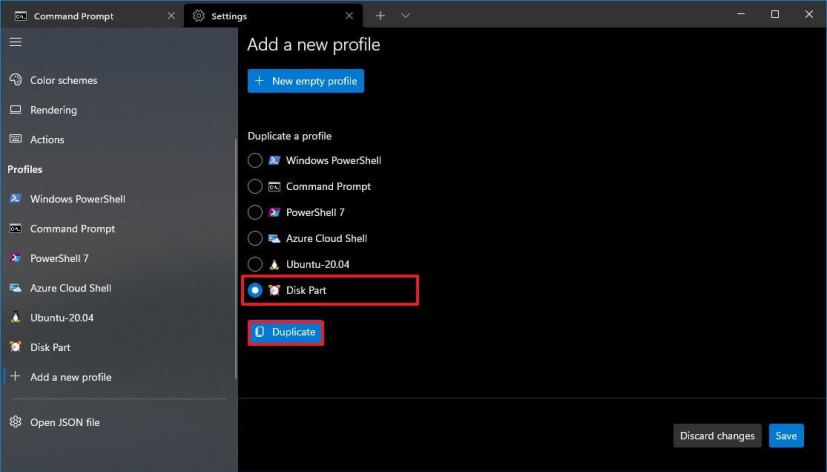This screenshot has height=472, width=827.
Task: Open Disk Part profile in sidebar
Action: [119, 347]
